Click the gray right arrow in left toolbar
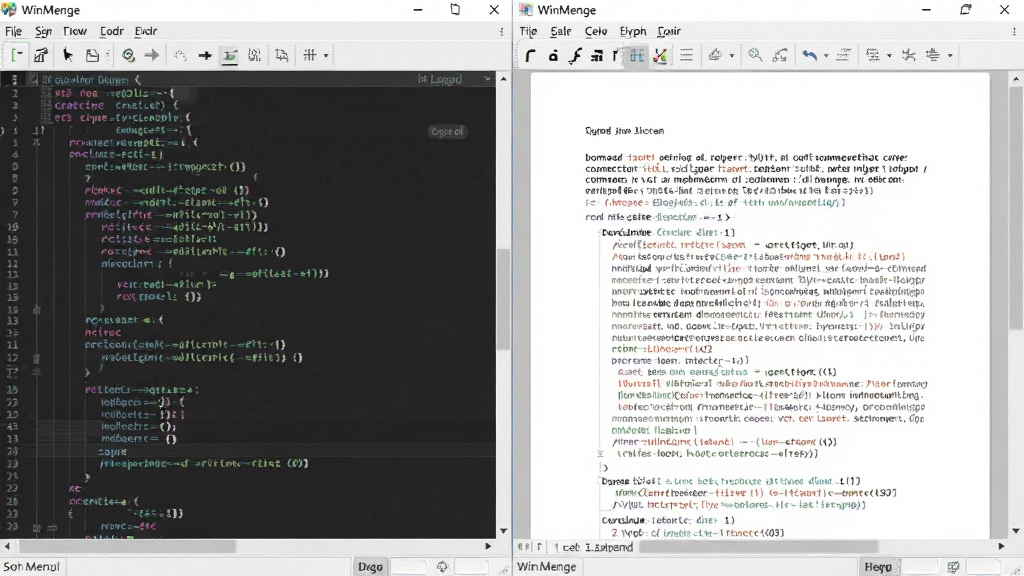Image resolution: width=1024 pixels, height=576 pixels. pos(152,56)
